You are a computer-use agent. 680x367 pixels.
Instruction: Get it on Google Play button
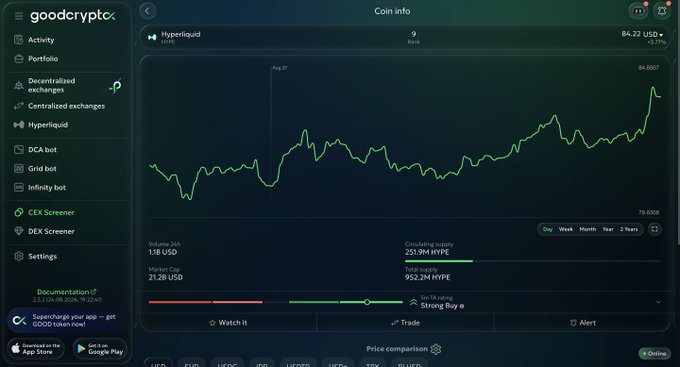coord(100,349)
